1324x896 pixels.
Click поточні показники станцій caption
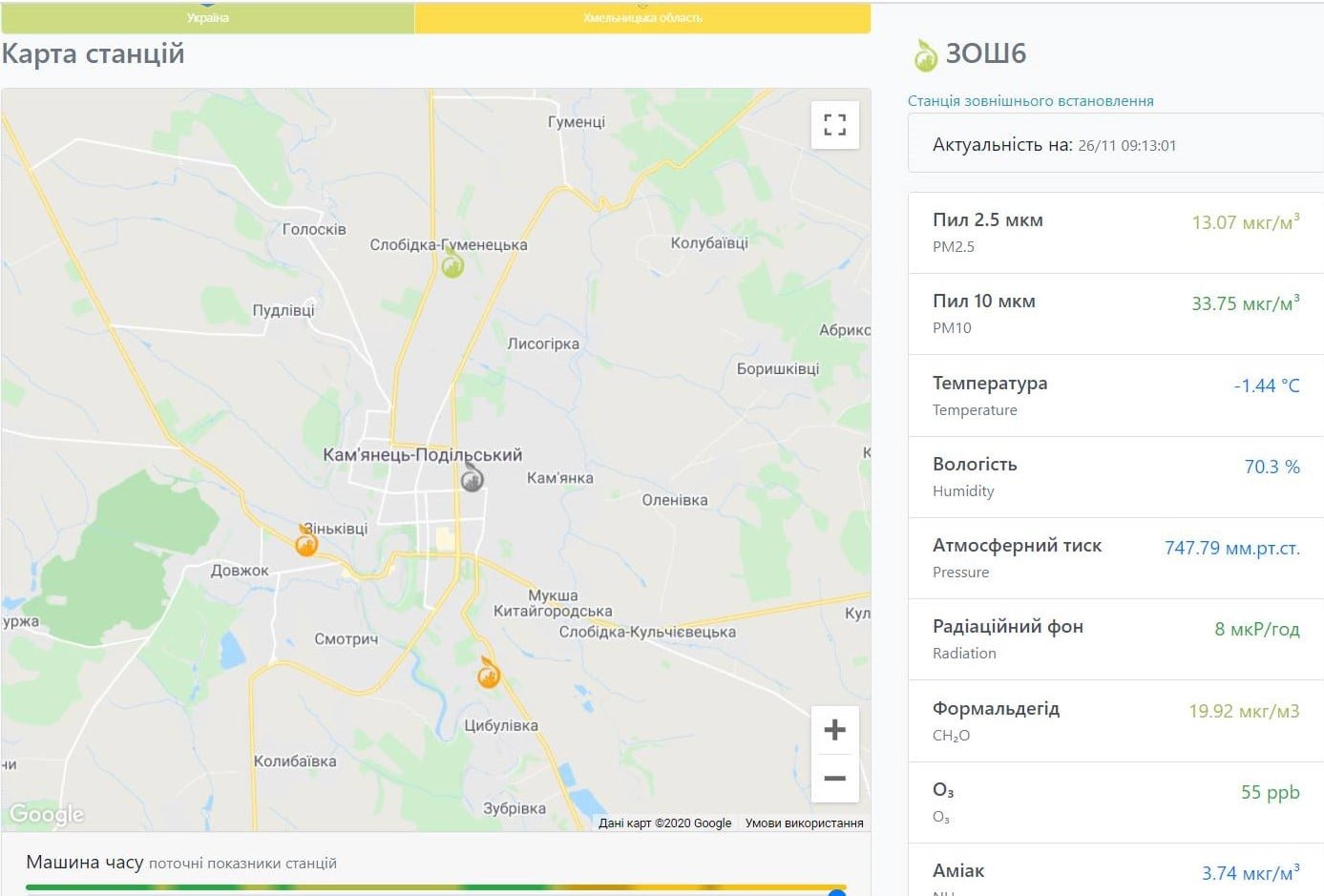(242, 864)
